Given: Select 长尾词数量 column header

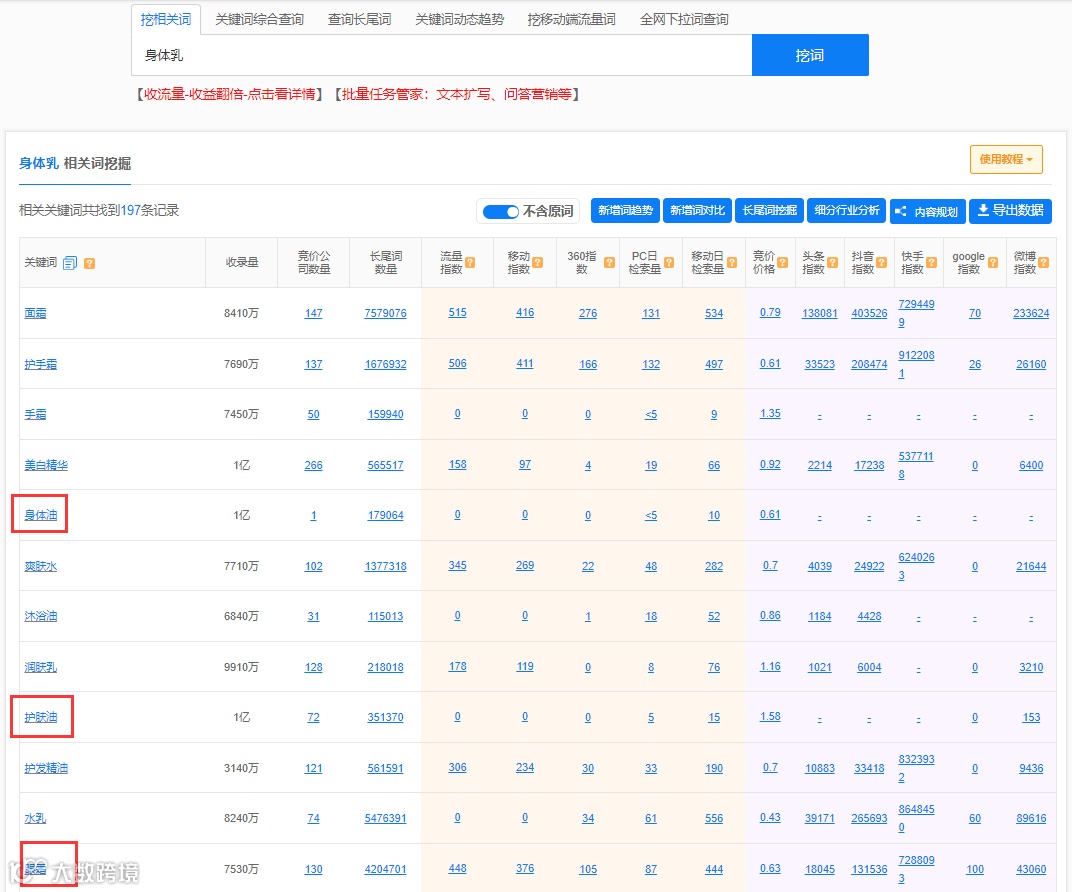Looking at the screenshot, I should coord(386,262).
